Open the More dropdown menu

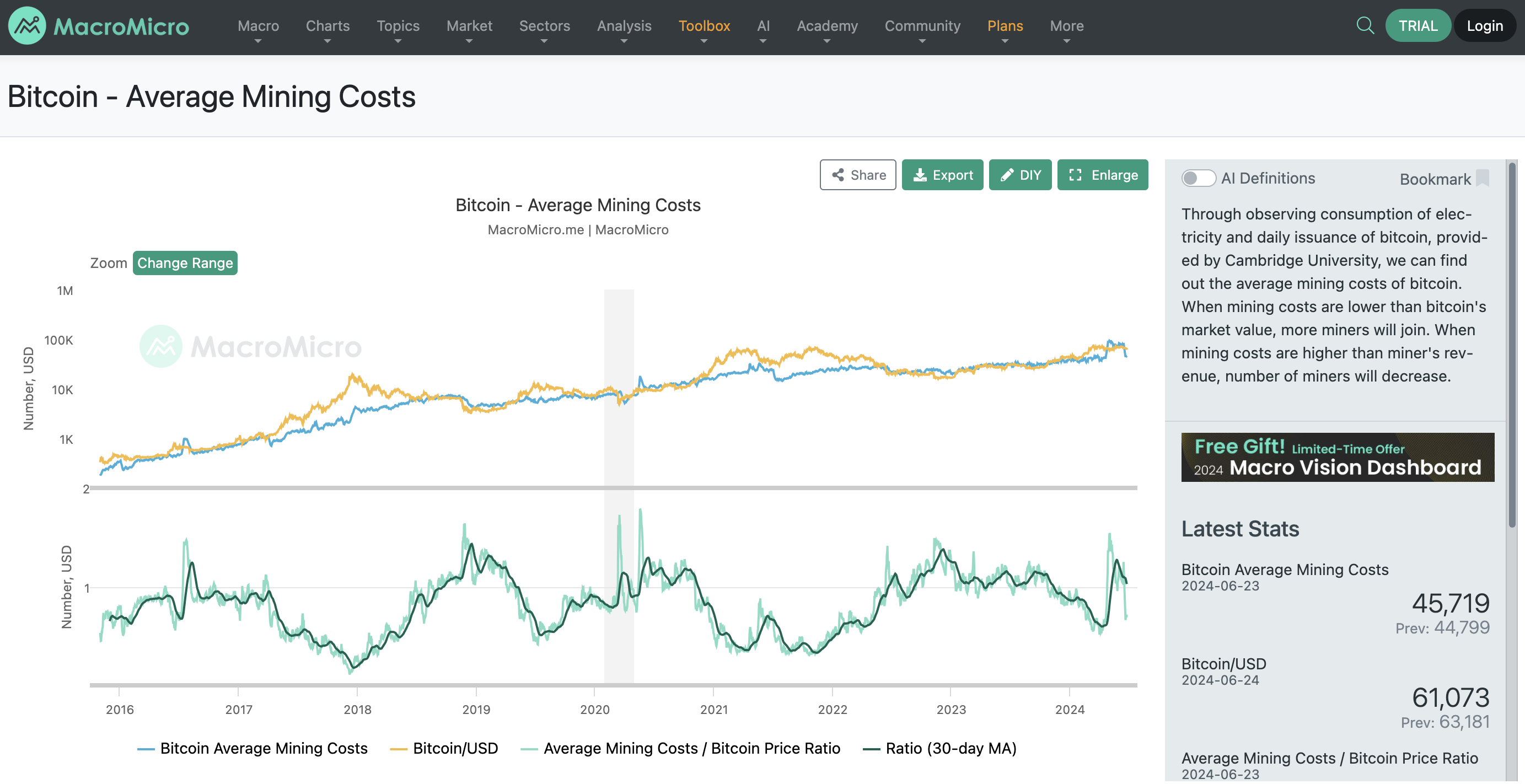(x=1066, y=26)
